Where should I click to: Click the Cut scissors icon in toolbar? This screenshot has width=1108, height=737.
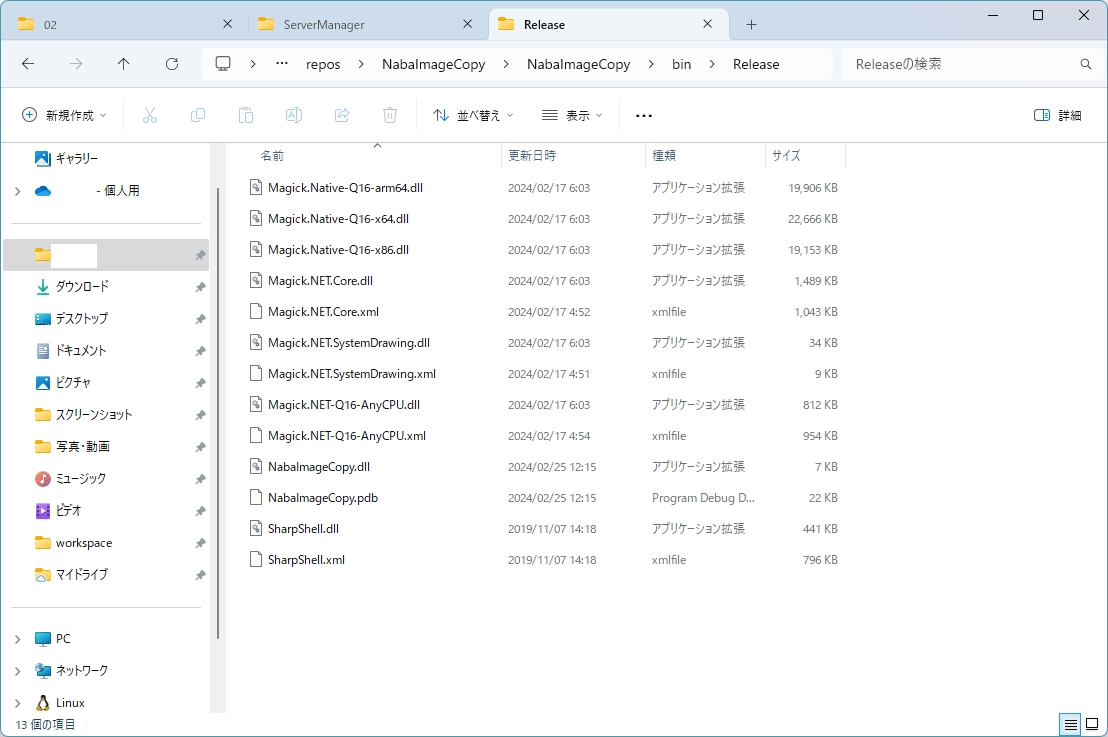150,115
